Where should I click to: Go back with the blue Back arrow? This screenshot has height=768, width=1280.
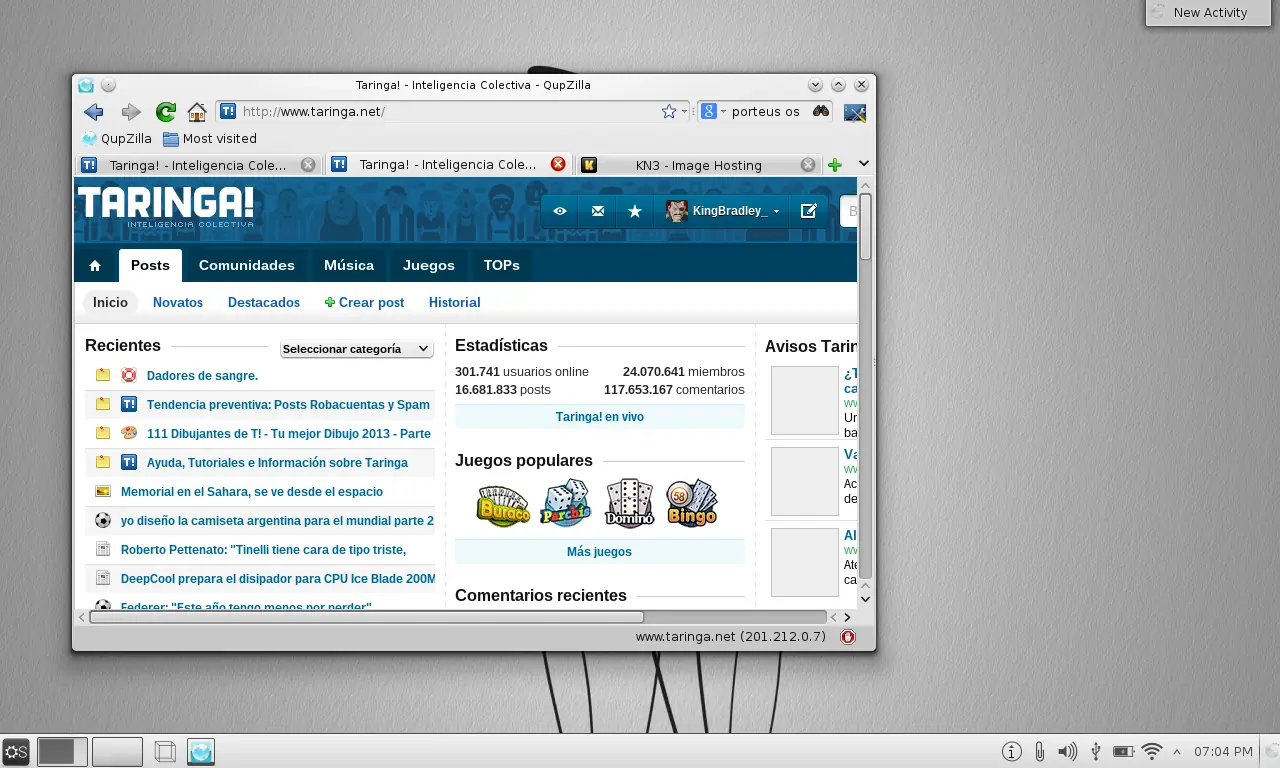(94, 112)
